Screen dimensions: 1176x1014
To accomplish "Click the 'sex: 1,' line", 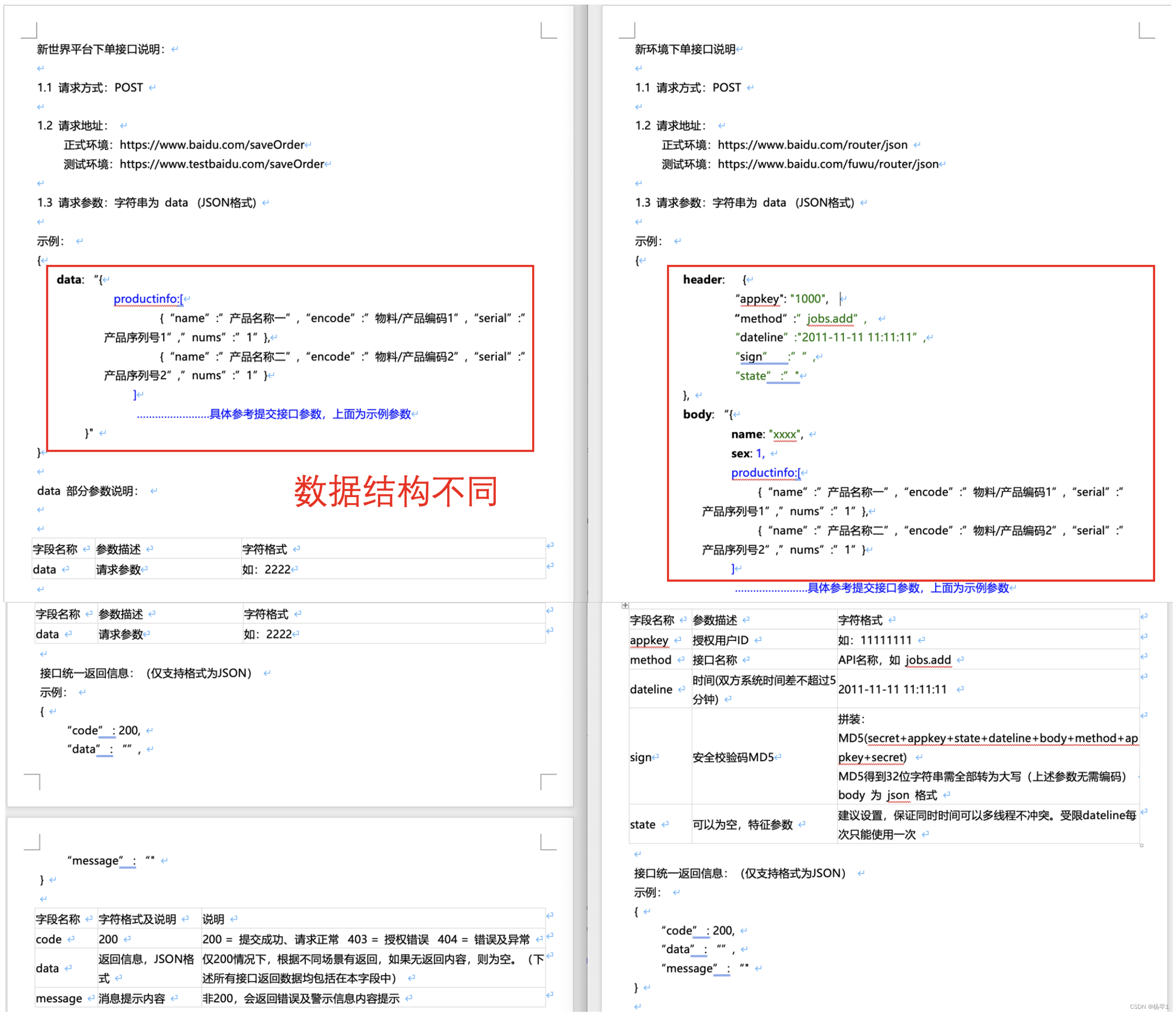I will click(x=748, y=454).
